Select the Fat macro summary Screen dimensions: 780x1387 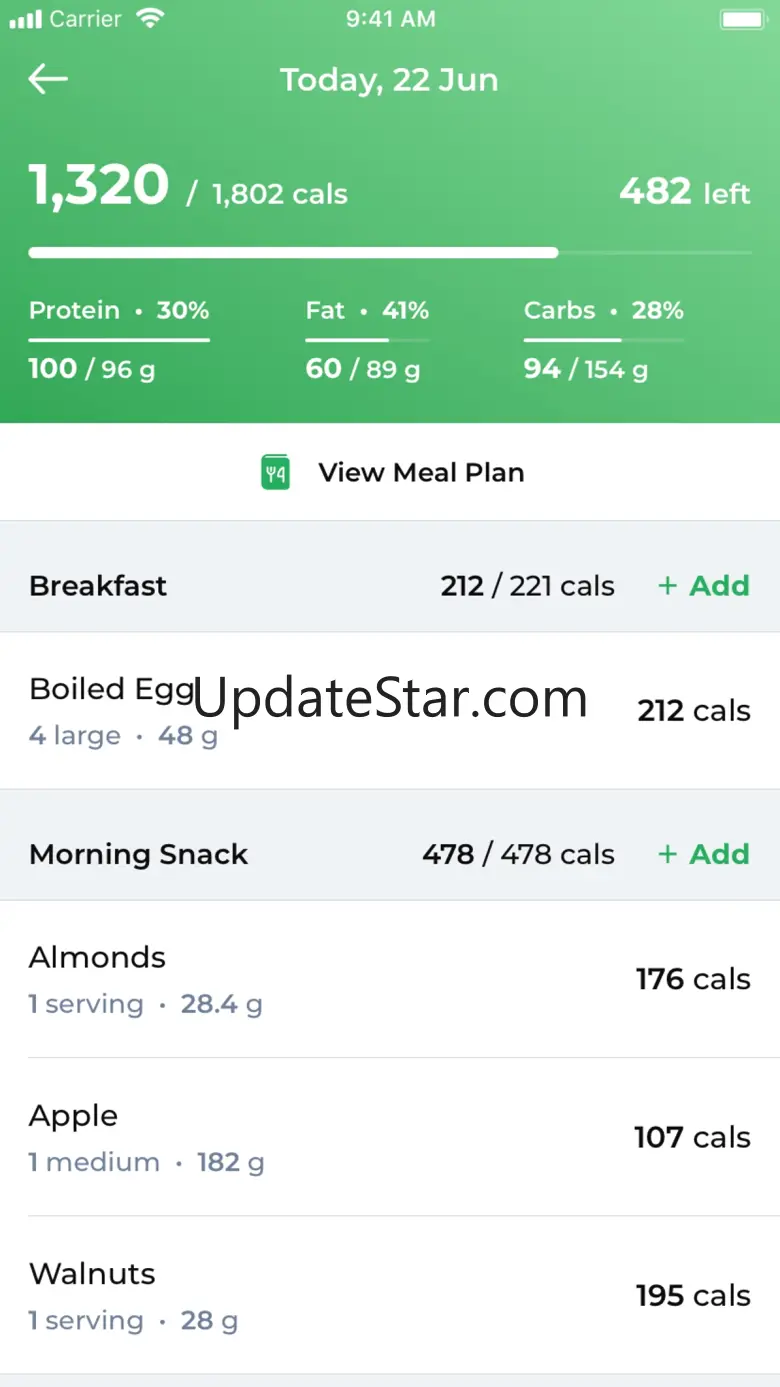[x=366, y=340]
